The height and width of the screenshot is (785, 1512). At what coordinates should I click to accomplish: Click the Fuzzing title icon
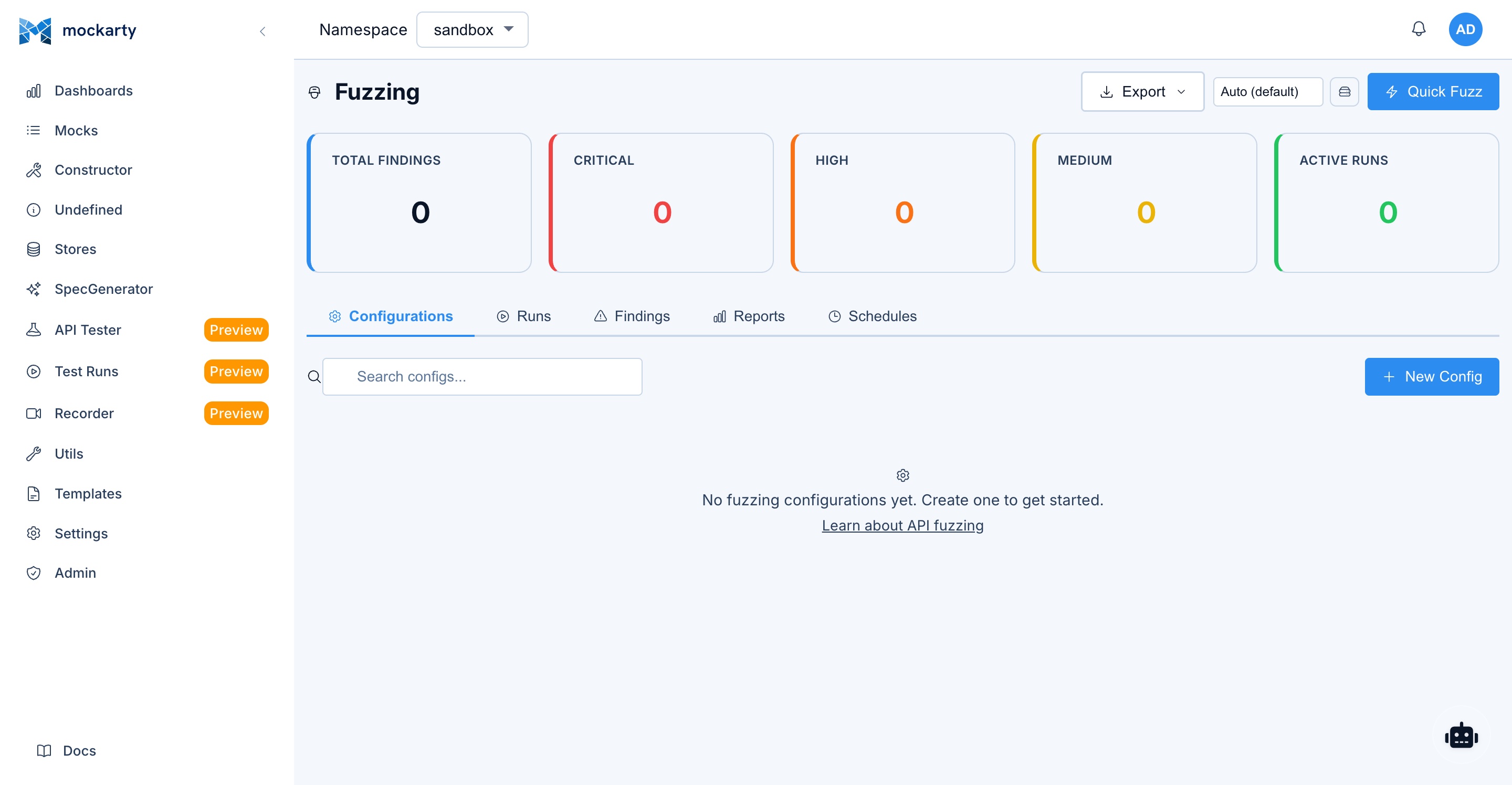(x=314, y=92)
